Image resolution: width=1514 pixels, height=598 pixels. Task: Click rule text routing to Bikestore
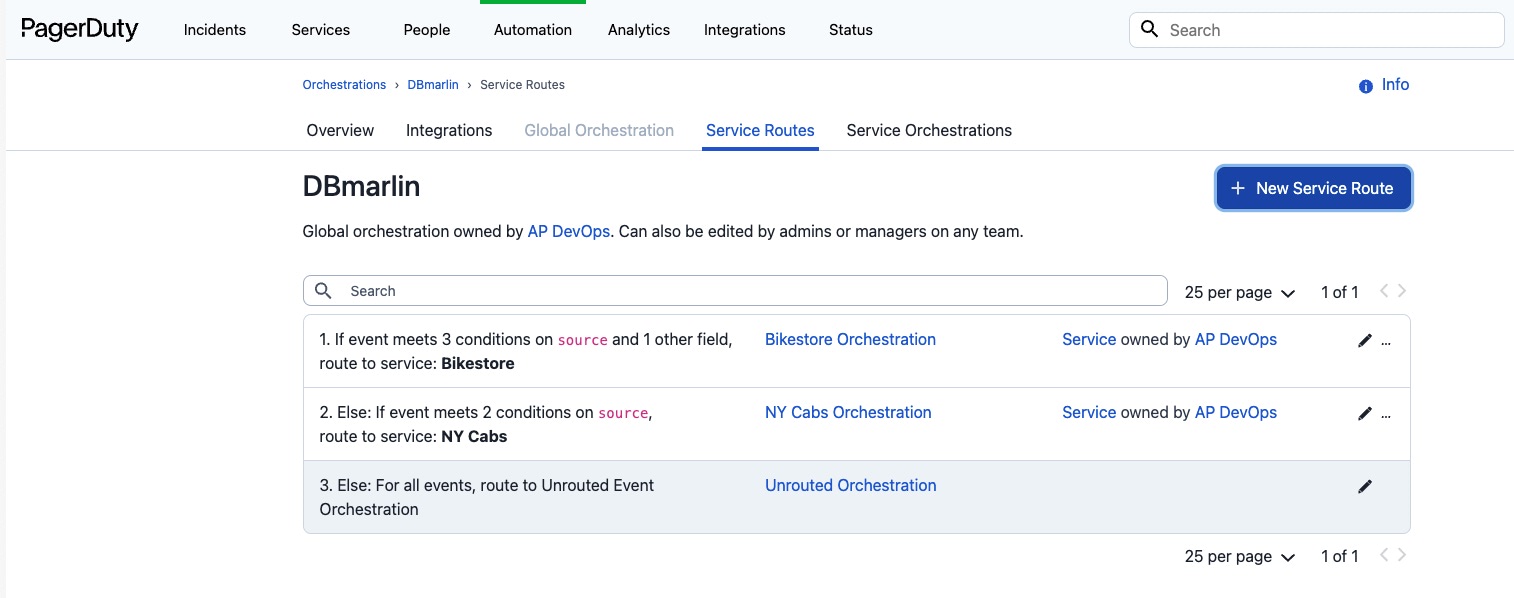click(526, 351)
